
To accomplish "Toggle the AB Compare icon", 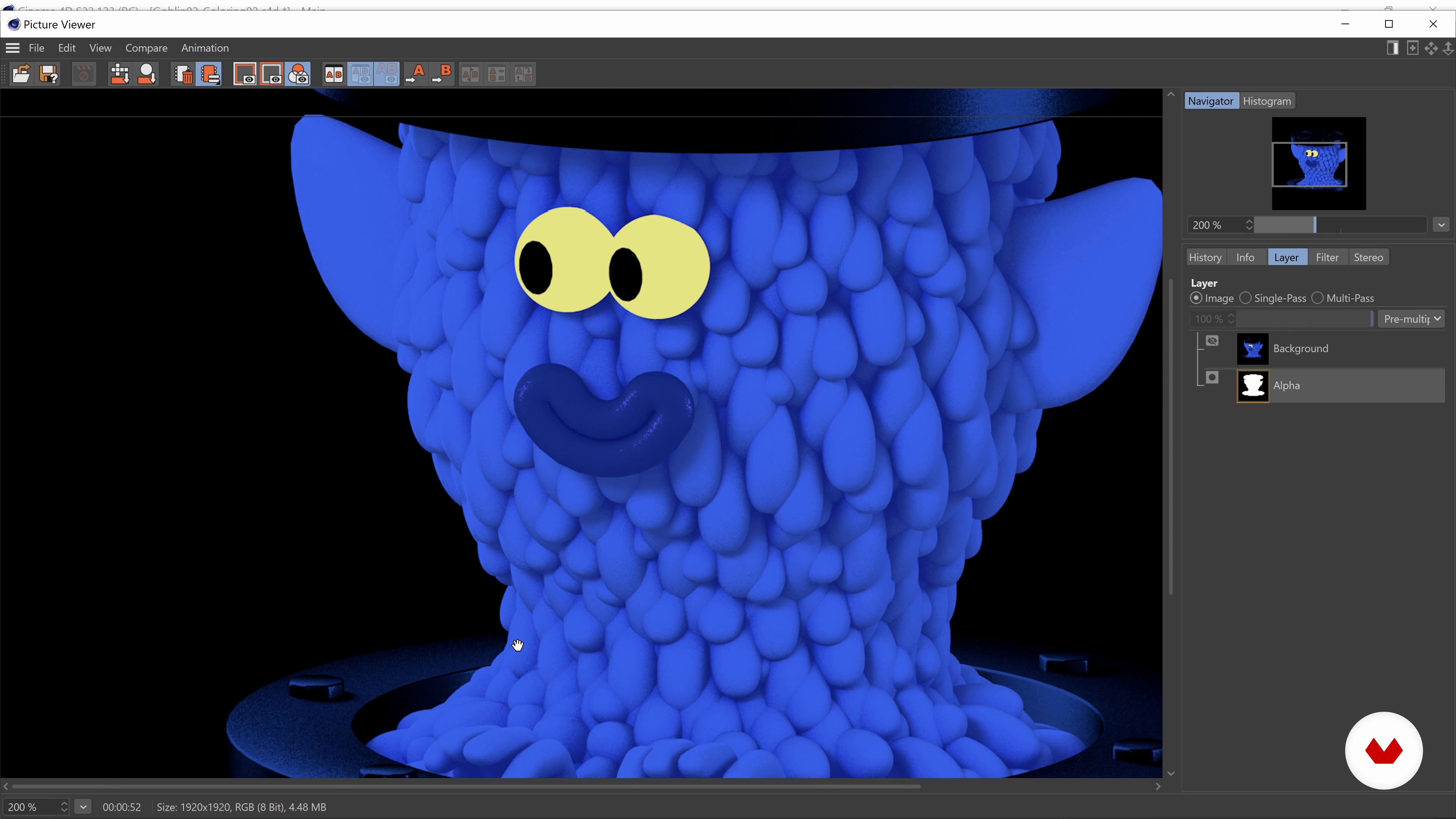I will click(x=334, y=75).
